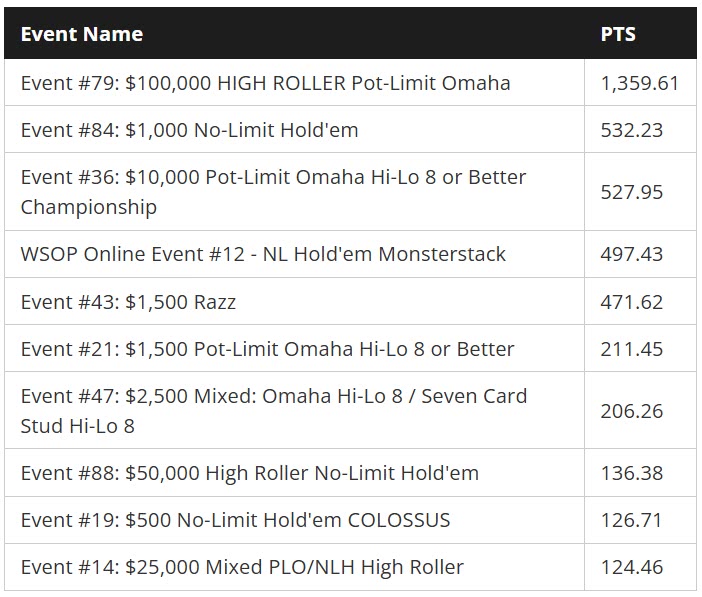Screen dimensions: 702x597
Task: Click the 211.45 points value
Action: point(631,349)
